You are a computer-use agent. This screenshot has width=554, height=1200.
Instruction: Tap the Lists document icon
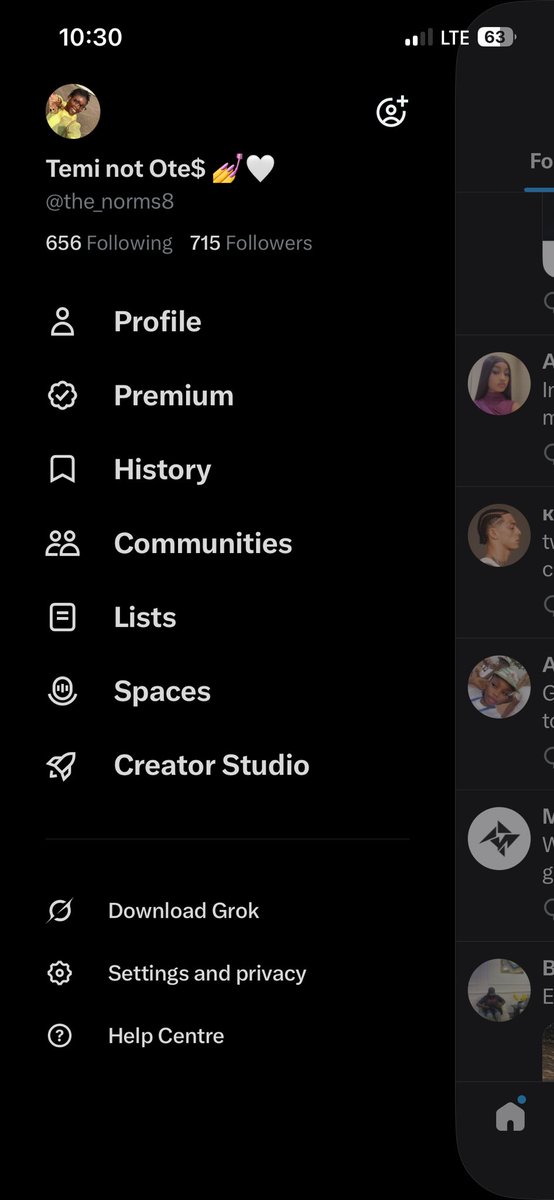click(62, 617)
